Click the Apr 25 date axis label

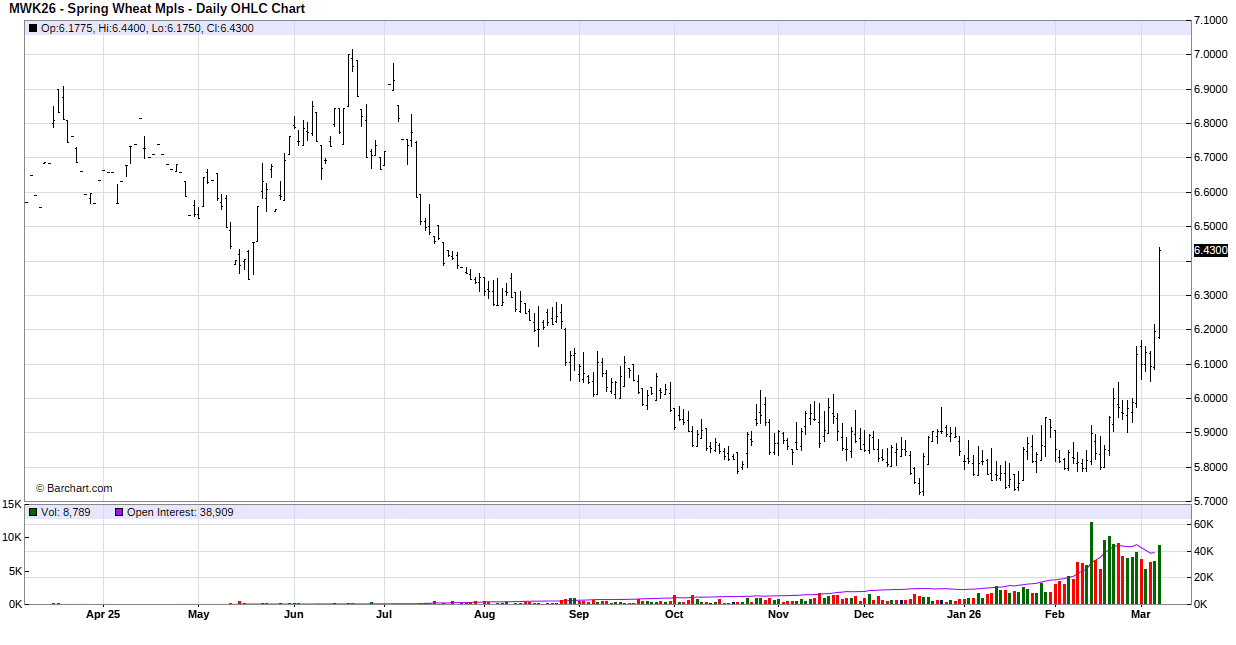(x=103, y=615)
